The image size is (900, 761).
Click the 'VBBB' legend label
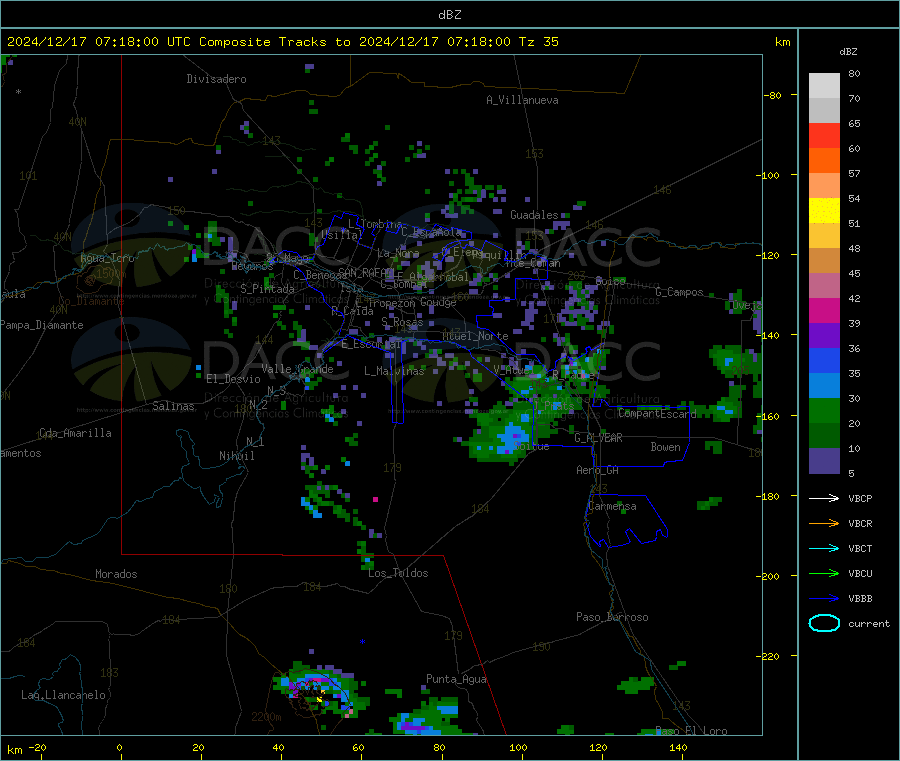[860, 598]
